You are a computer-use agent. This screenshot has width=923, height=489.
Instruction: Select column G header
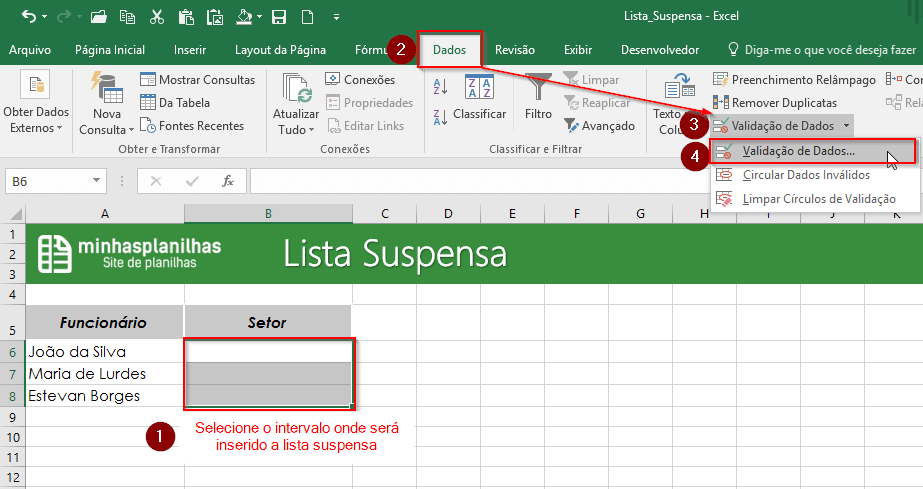(640, 214)
